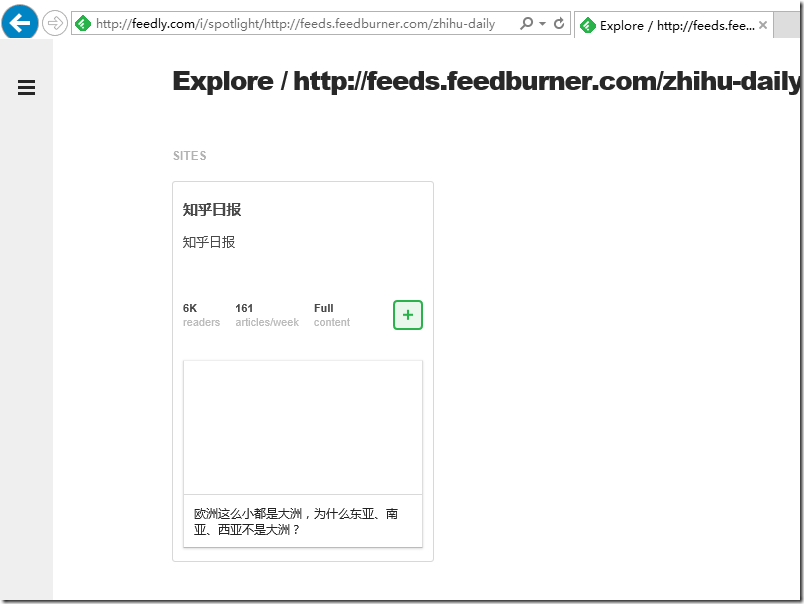This screenshot has width=804, height=604.
Task: Click the Feedly favicon in the address bar
Action: (x=83, y=24)
